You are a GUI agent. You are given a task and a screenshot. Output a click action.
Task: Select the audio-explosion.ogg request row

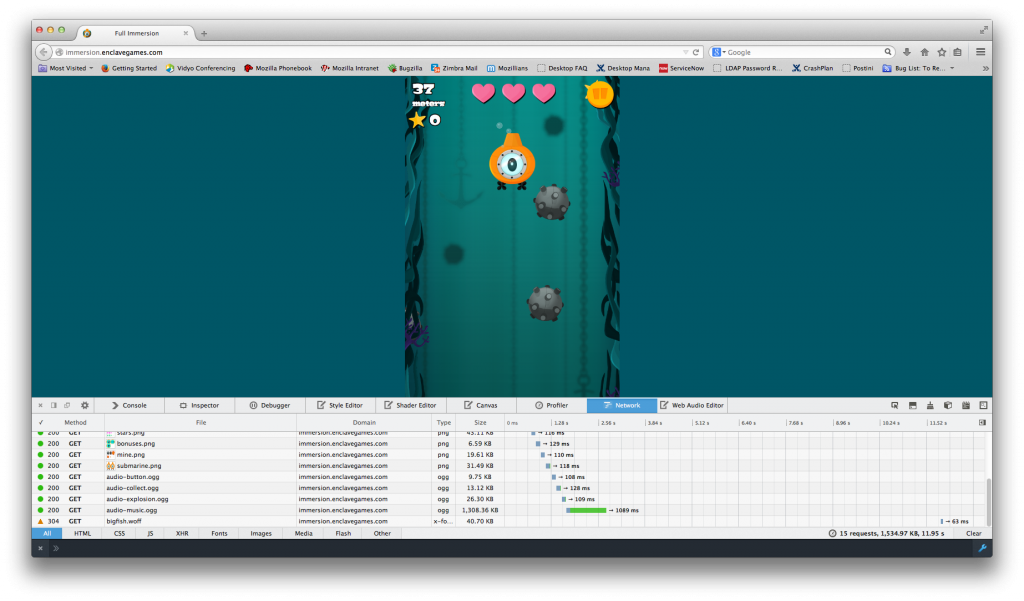(x=509, y=499)
